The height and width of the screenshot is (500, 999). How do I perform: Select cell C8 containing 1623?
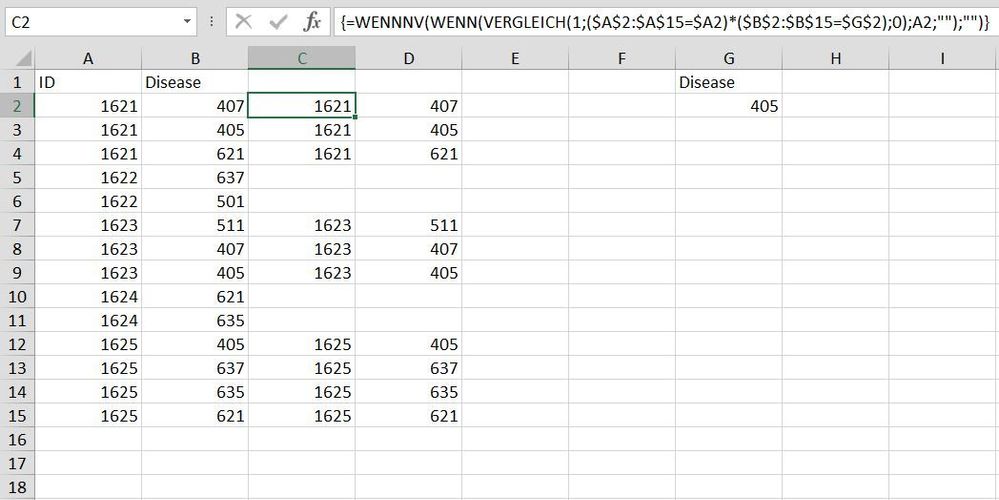(302, 248)
